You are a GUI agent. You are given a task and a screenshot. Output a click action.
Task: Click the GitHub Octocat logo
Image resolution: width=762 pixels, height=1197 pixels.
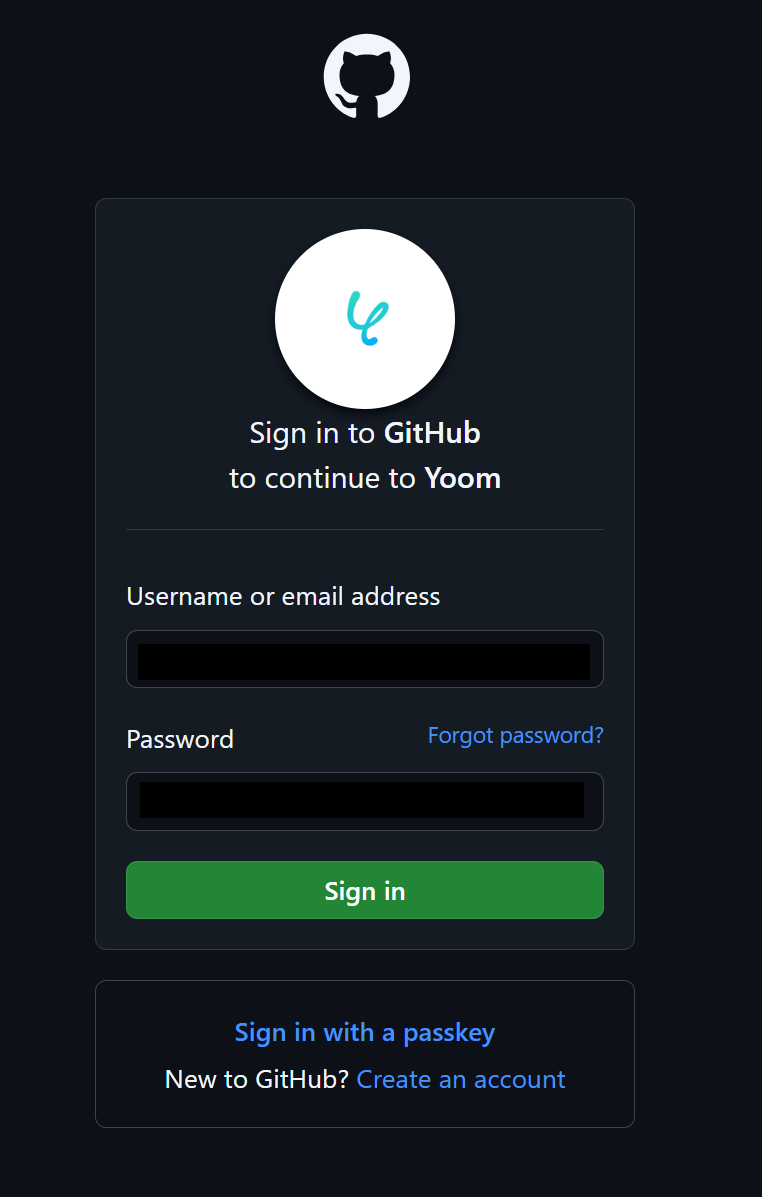click(366, 76)
